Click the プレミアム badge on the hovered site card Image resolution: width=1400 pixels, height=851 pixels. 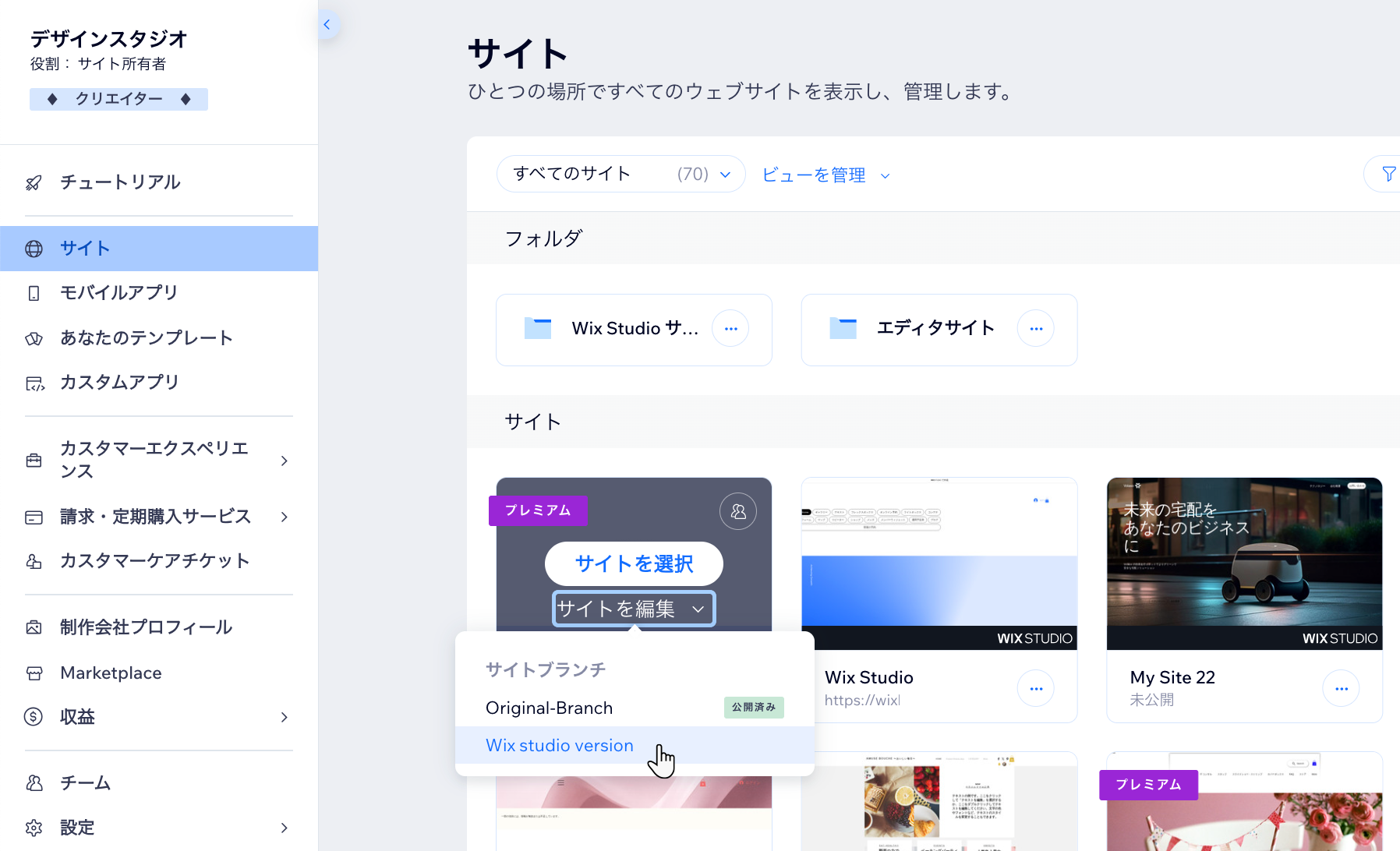[538, 510]
